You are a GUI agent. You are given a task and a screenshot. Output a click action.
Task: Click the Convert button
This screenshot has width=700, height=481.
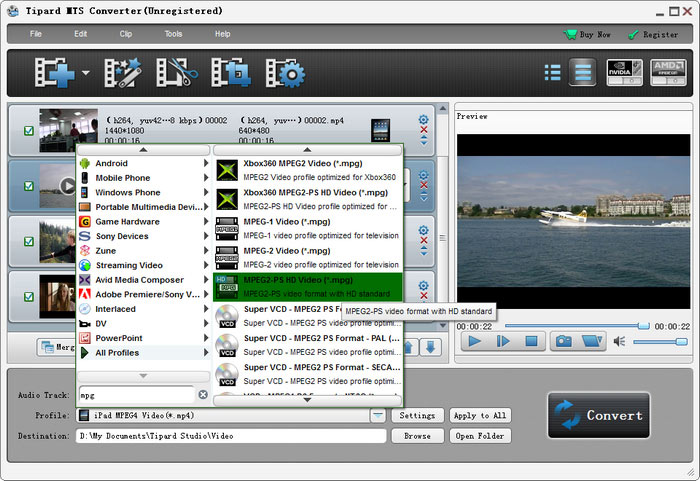click(599, 415)
